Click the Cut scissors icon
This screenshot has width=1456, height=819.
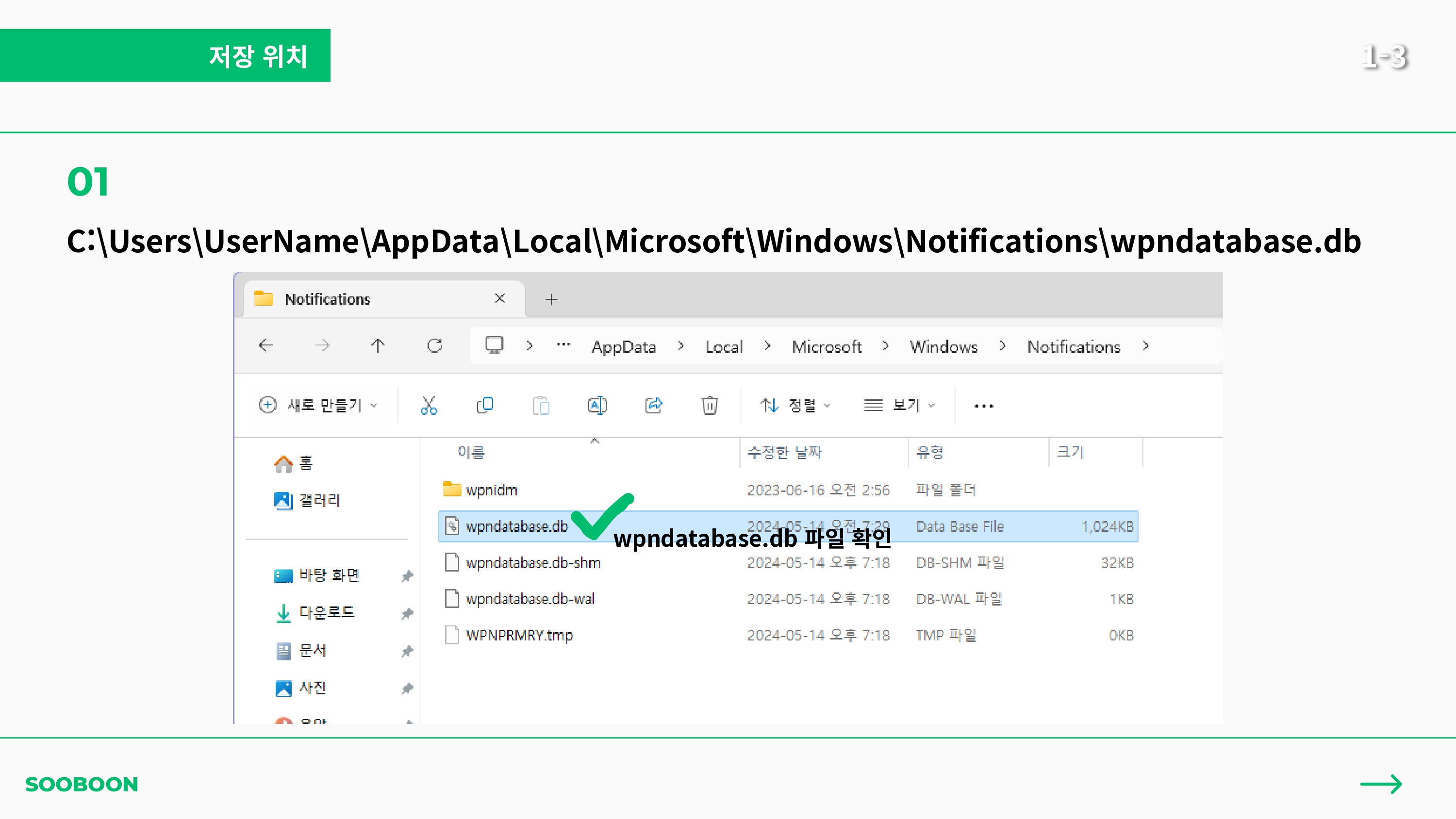pyautogui.click(x=429, y=405)
